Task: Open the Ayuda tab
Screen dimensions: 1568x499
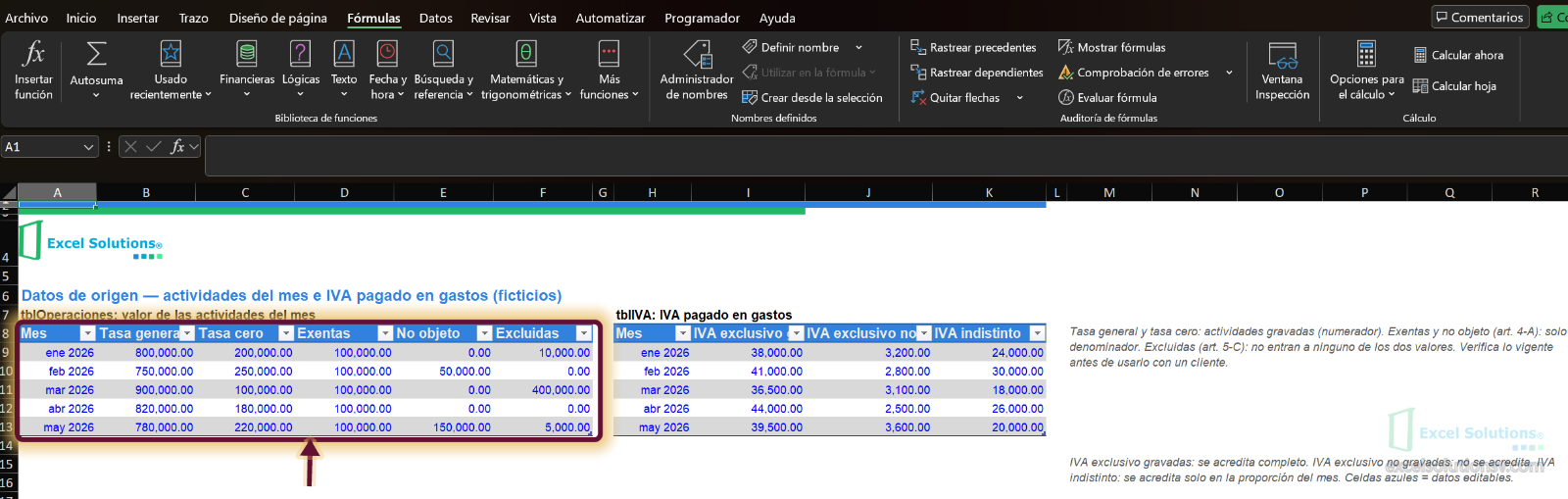Action: 777,18
